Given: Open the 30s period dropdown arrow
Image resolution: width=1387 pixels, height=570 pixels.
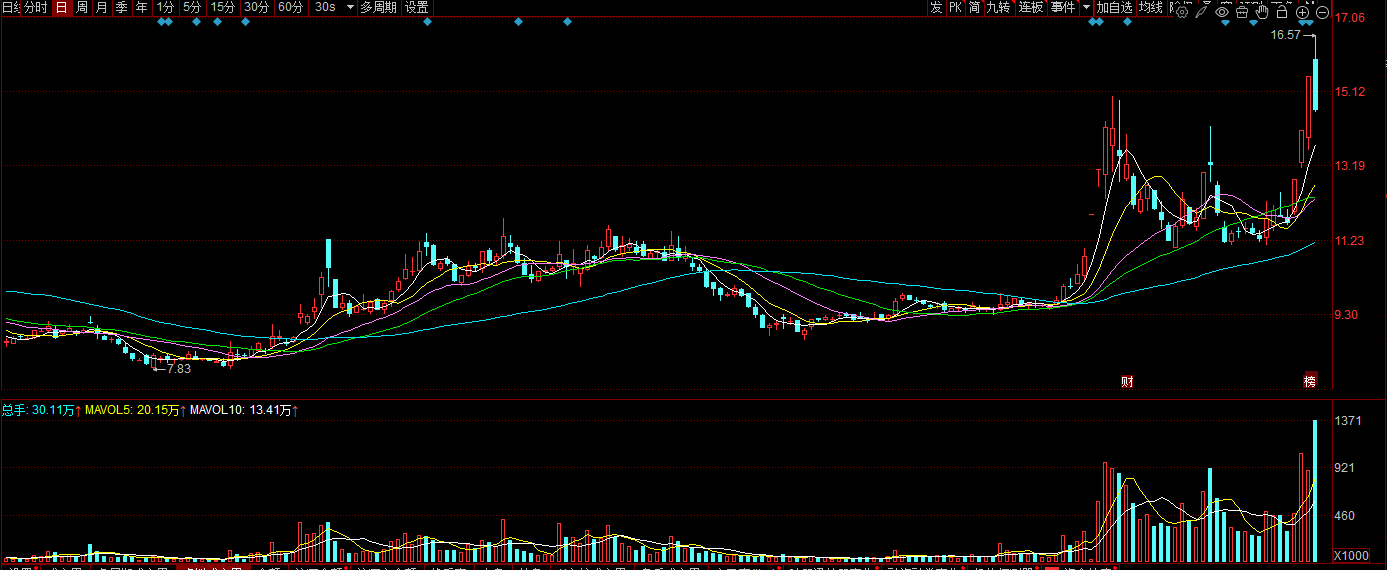Looking at the screenshot, I should (x=349, y=7).
